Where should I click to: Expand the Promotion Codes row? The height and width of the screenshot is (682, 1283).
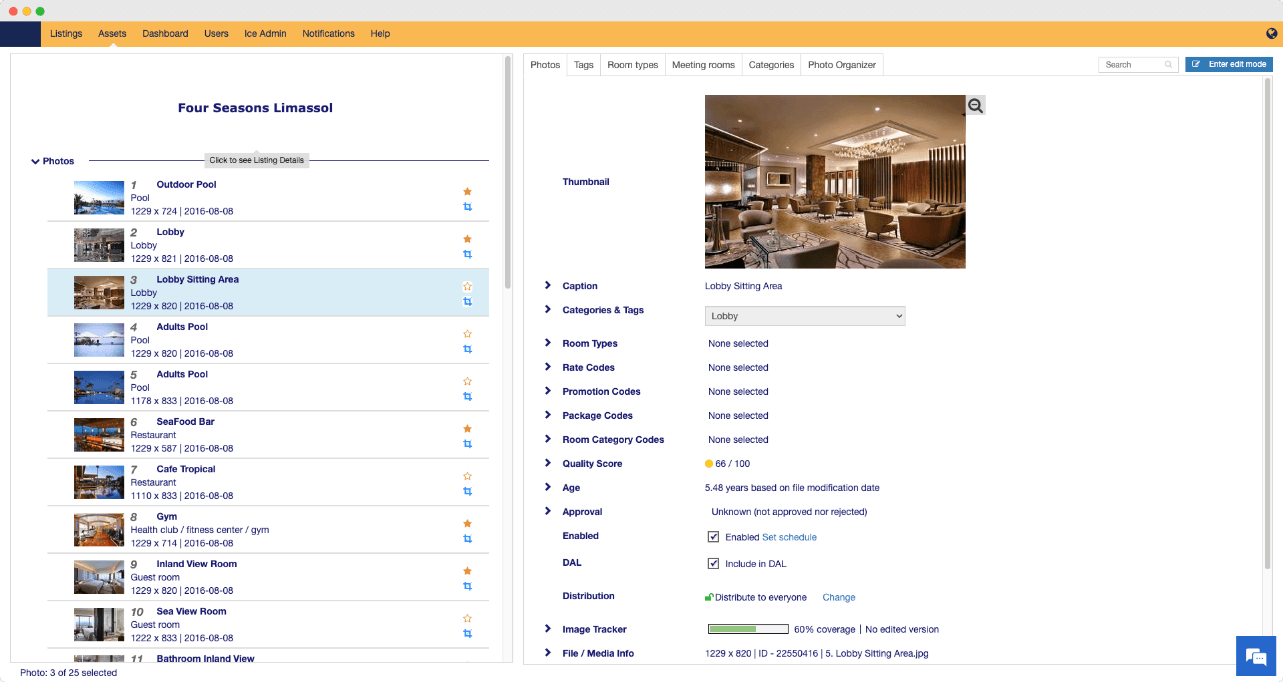(x=548, y=391)
